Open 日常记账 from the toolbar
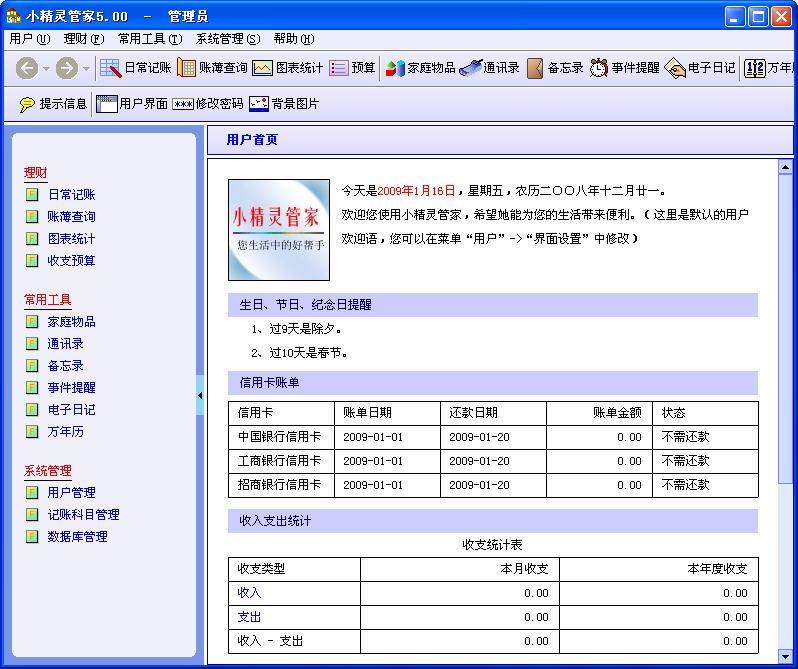The image size is (798, 669). 135,68
